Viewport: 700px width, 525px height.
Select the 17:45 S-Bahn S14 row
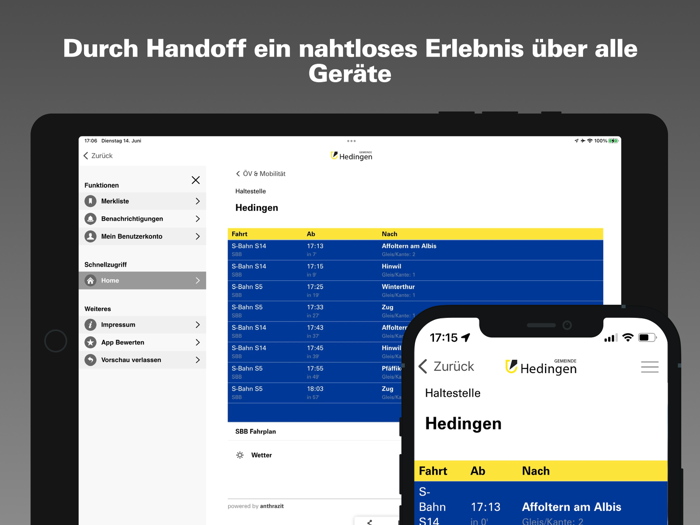coord(315,352)
